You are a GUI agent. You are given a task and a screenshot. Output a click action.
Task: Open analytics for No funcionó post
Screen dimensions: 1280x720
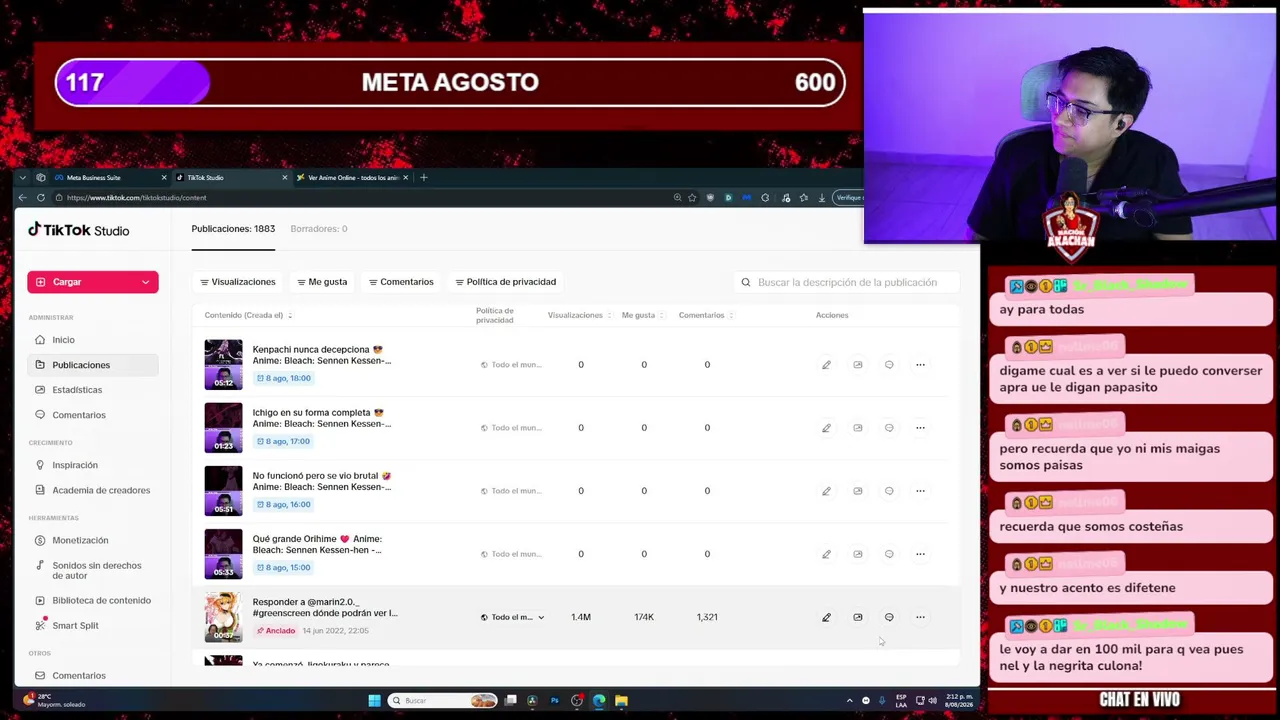857,491
